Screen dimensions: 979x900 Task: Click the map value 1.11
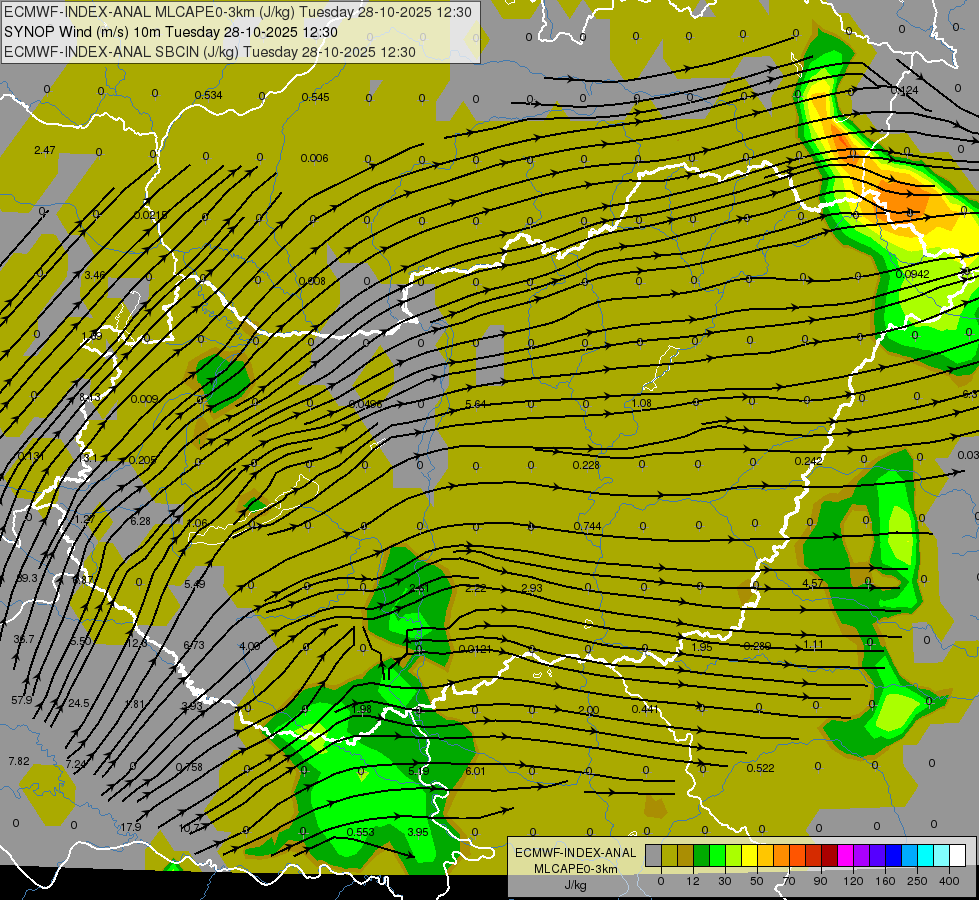(x=813, y=644)
